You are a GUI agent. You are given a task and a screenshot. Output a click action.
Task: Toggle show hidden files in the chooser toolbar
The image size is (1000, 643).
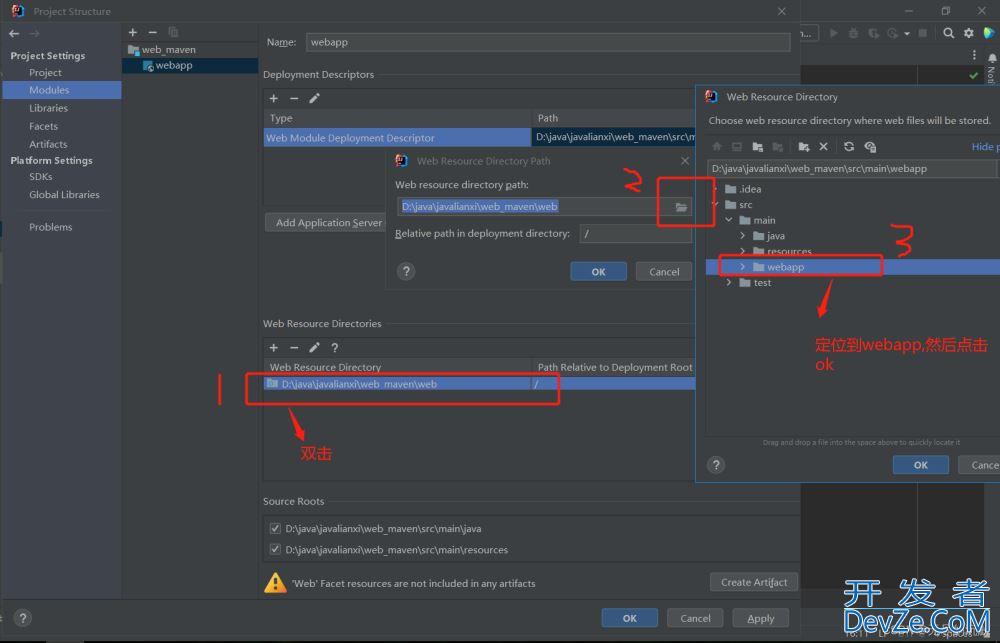coord(870,147)
